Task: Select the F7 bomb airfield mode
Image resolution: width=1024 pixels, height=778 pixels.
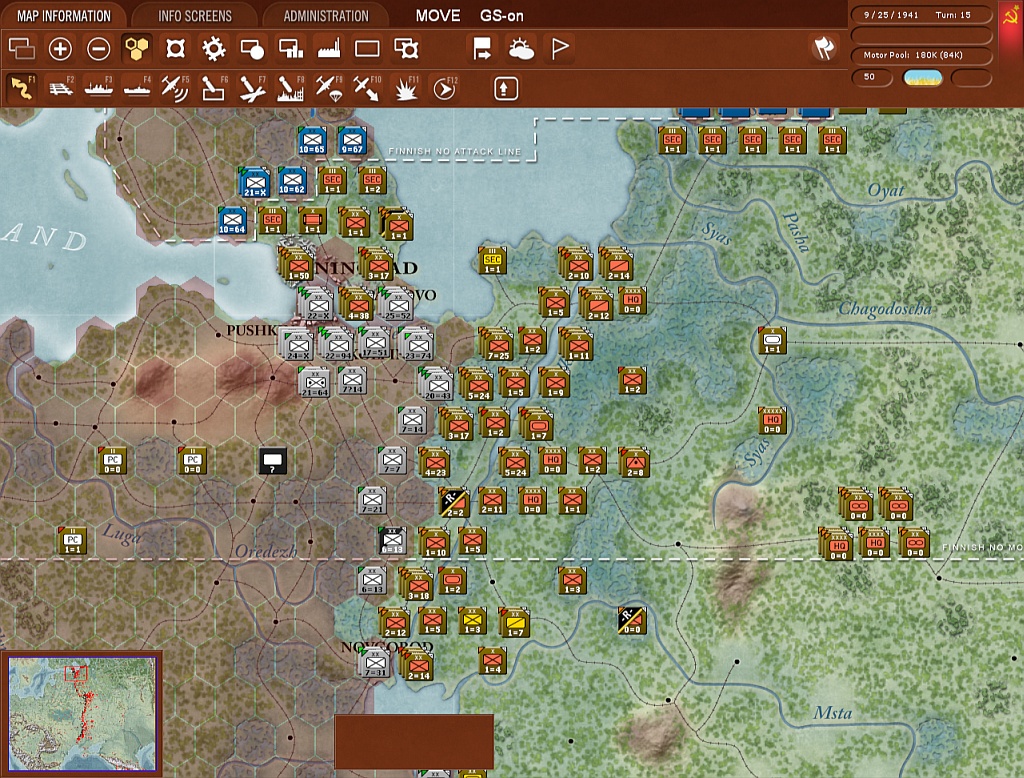Action: pyautogui.click(x=252, y=88)
